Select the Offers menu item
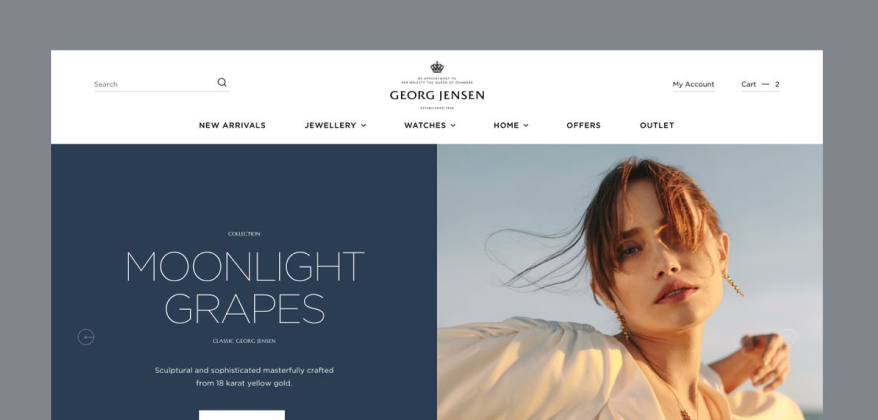This screenshot has width=878, height=420. [583, 125]
